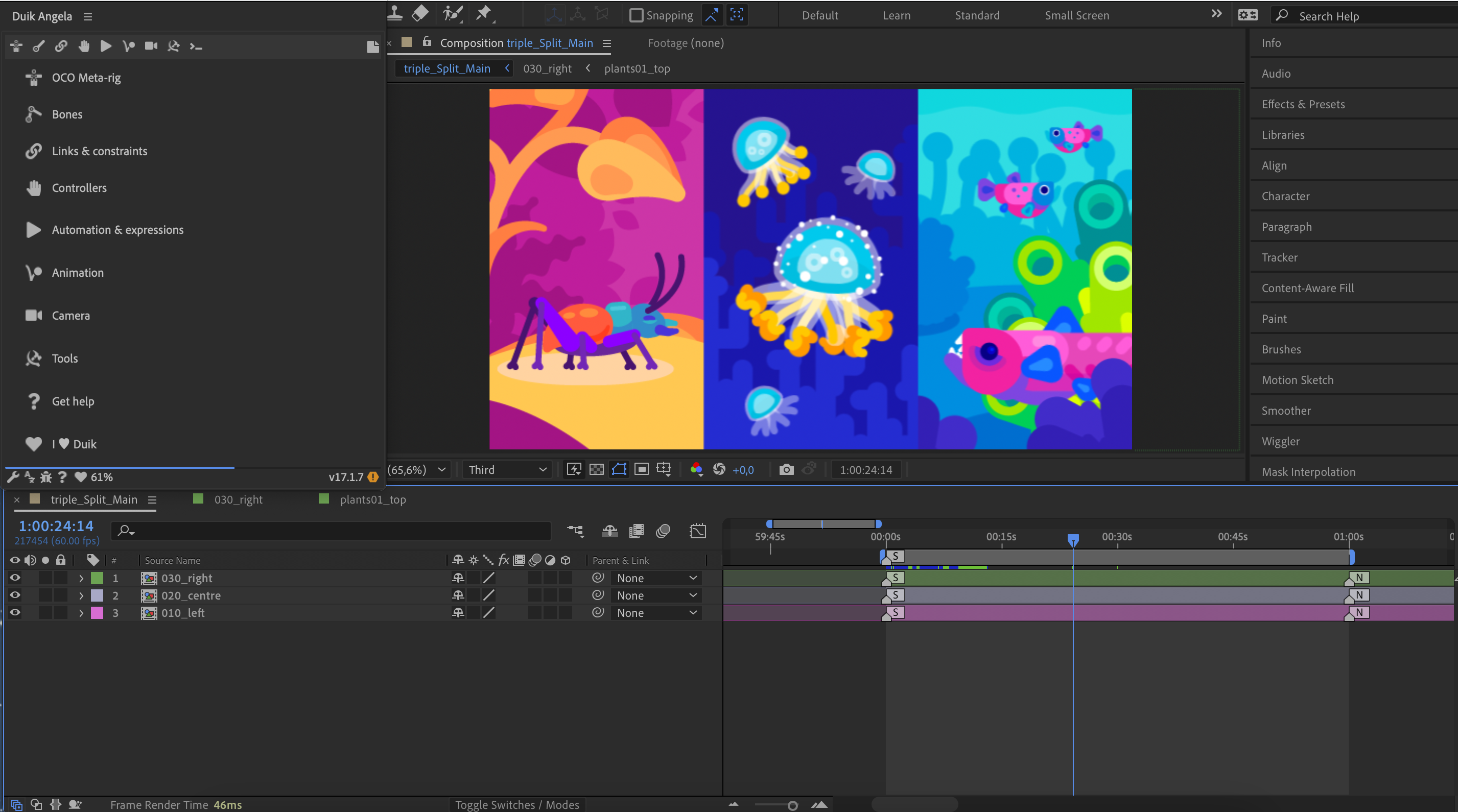Open Links & constraints in Duik
The height and width of the screenshot is (812, 1458).
[x=100, y=151]
